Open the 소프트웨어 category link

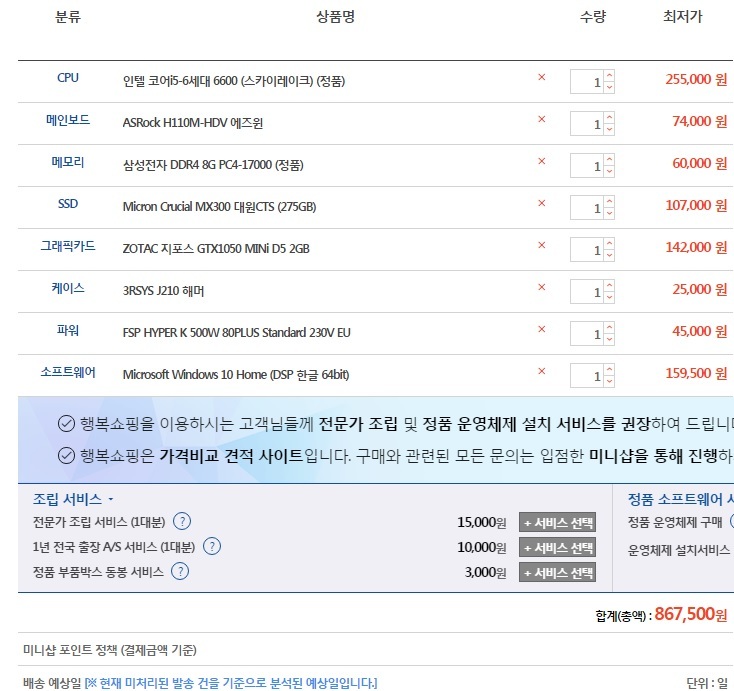[x=68, y=372]
